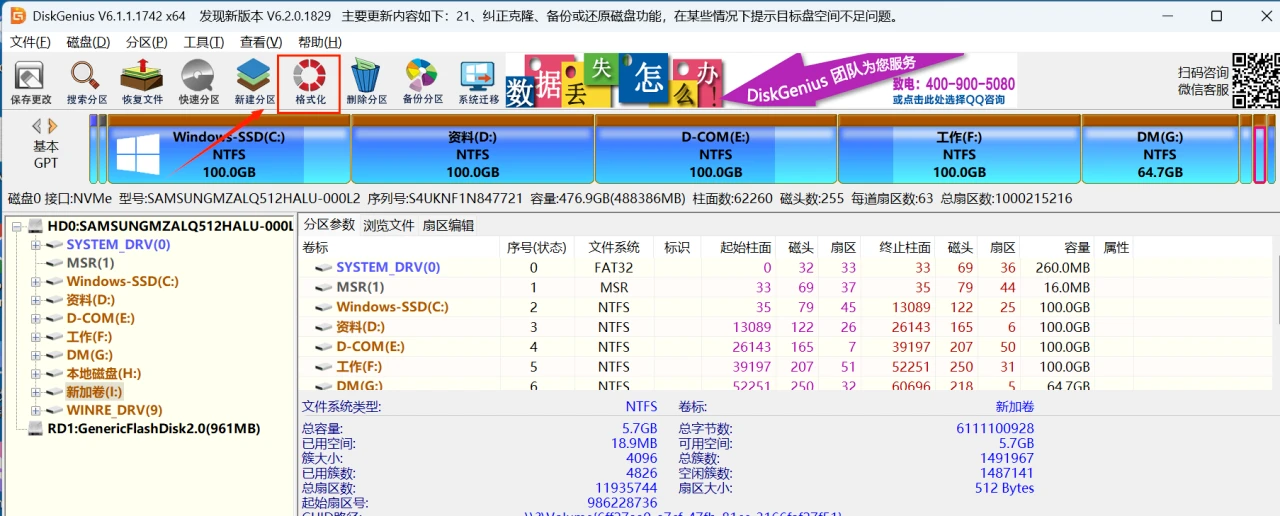Image resolution: width=1280 pixels, height=516 pixels.
Task: Switch to the 扇区编辑 tab
Action: pos(448,225)
